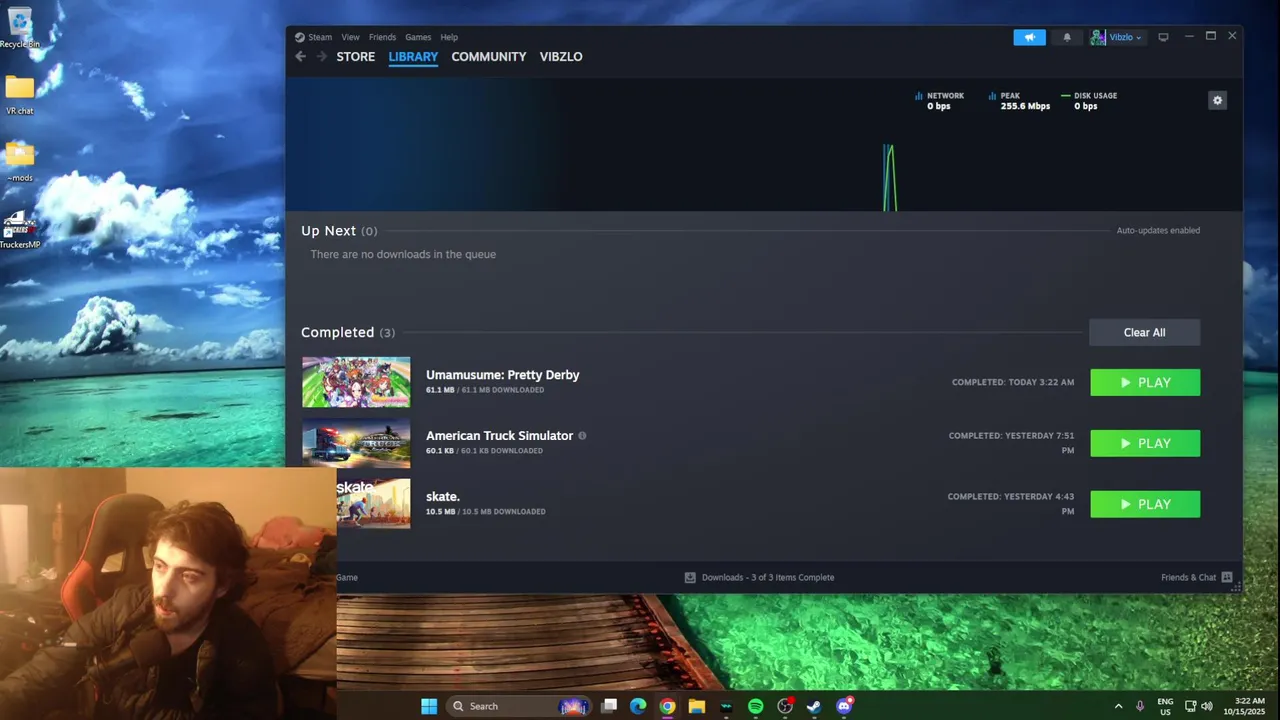The height and width of the screenshot is (720, 1280).
Task: Open the View menu in Steam
Action: [350, 37]
